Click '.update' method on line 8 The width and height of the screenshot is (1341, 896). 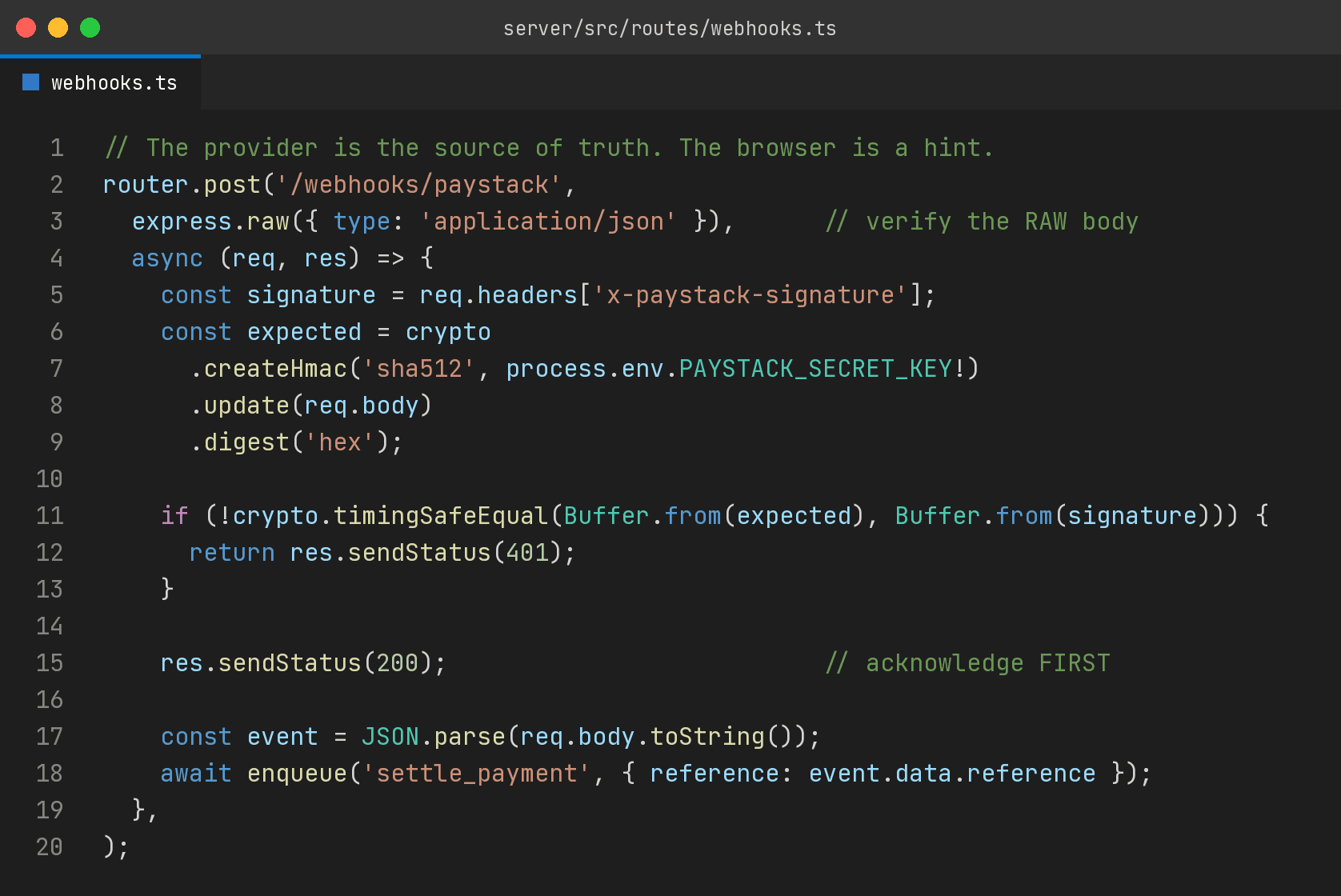coord(239,406)
